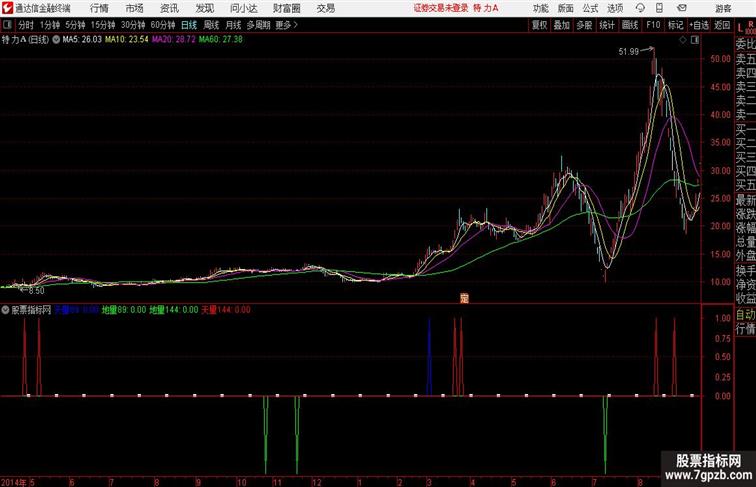The image size is (756, 487).
Task: Open the 问小达 menu
Action: pyautogui.click(x=243, y=8)
